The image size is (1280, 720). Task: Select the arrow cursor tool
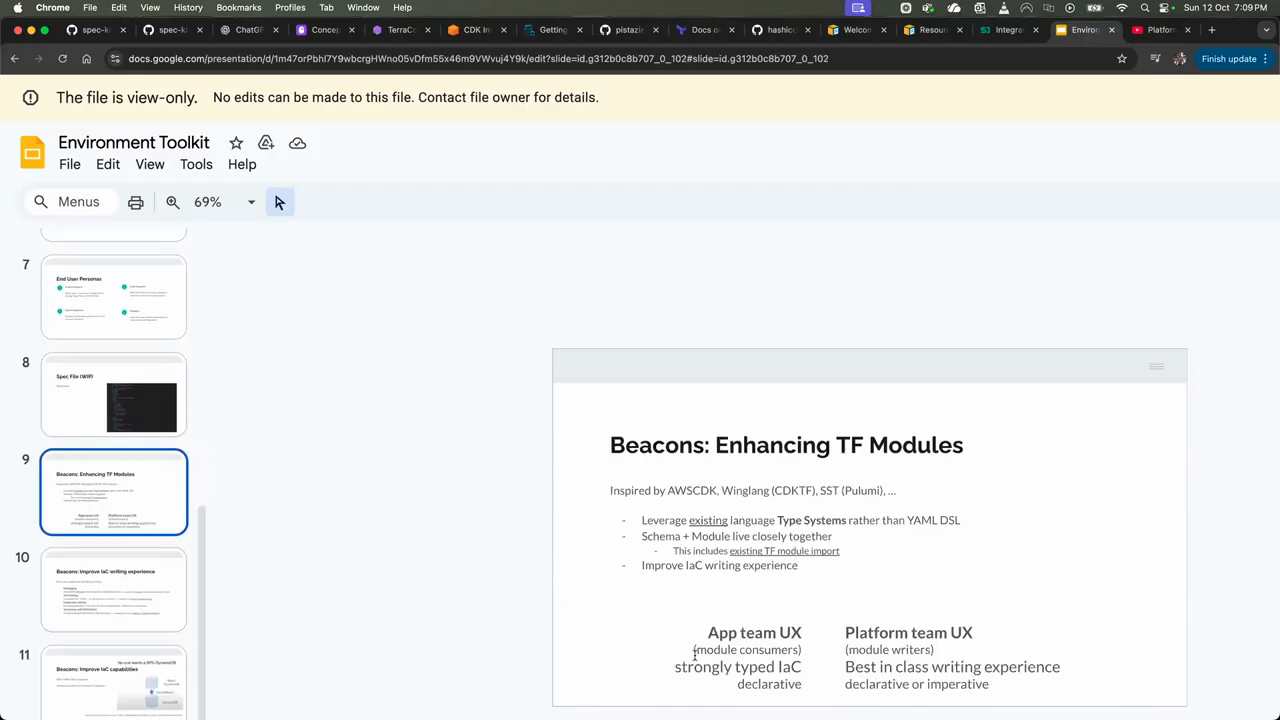[x=279, y=202]
